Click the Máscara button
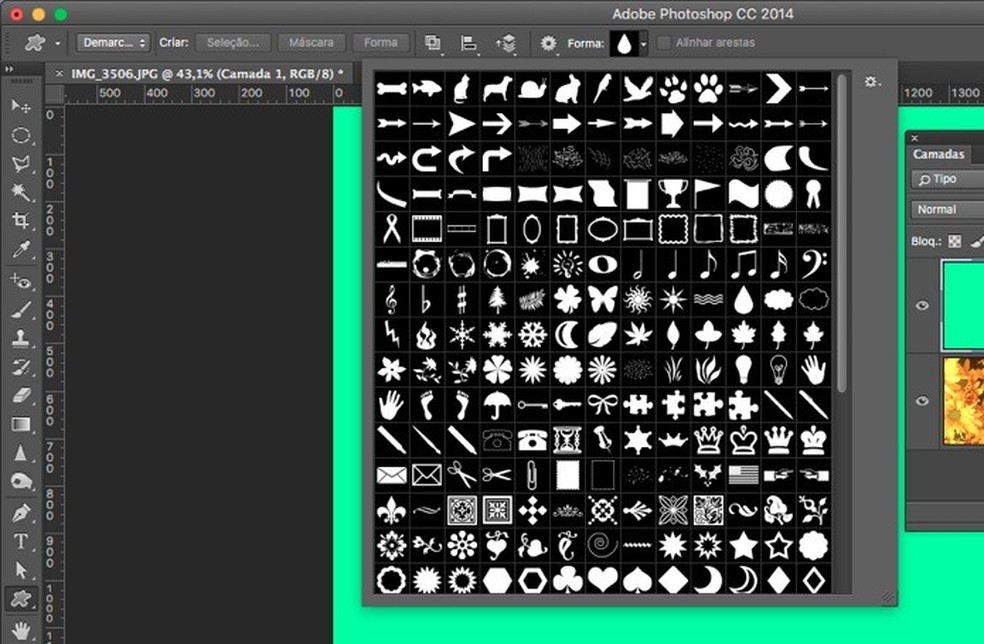Screen dimensions: 984x644 pos(311,43)
